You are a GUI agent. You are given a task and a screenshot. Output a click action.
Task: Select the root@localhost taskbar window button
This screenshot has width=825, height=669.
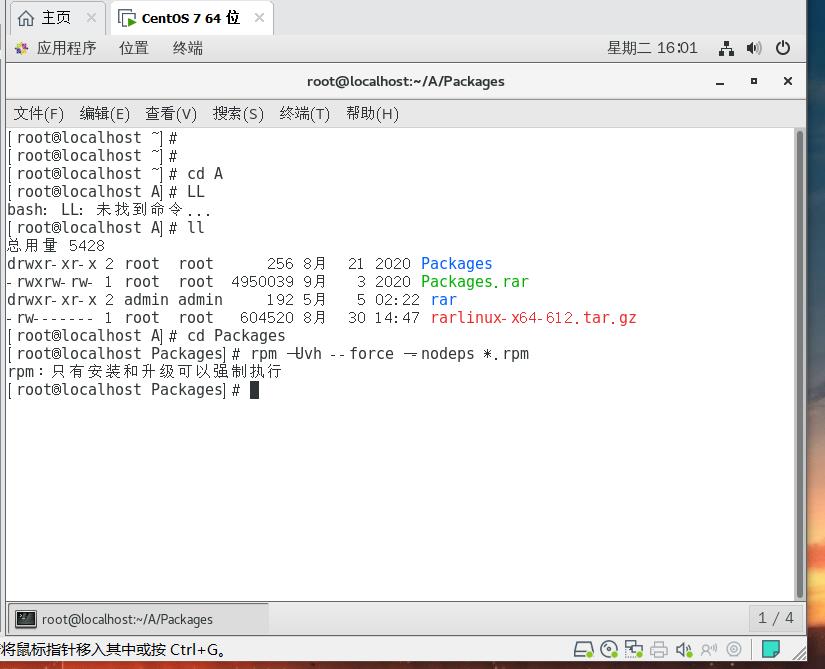138,619
